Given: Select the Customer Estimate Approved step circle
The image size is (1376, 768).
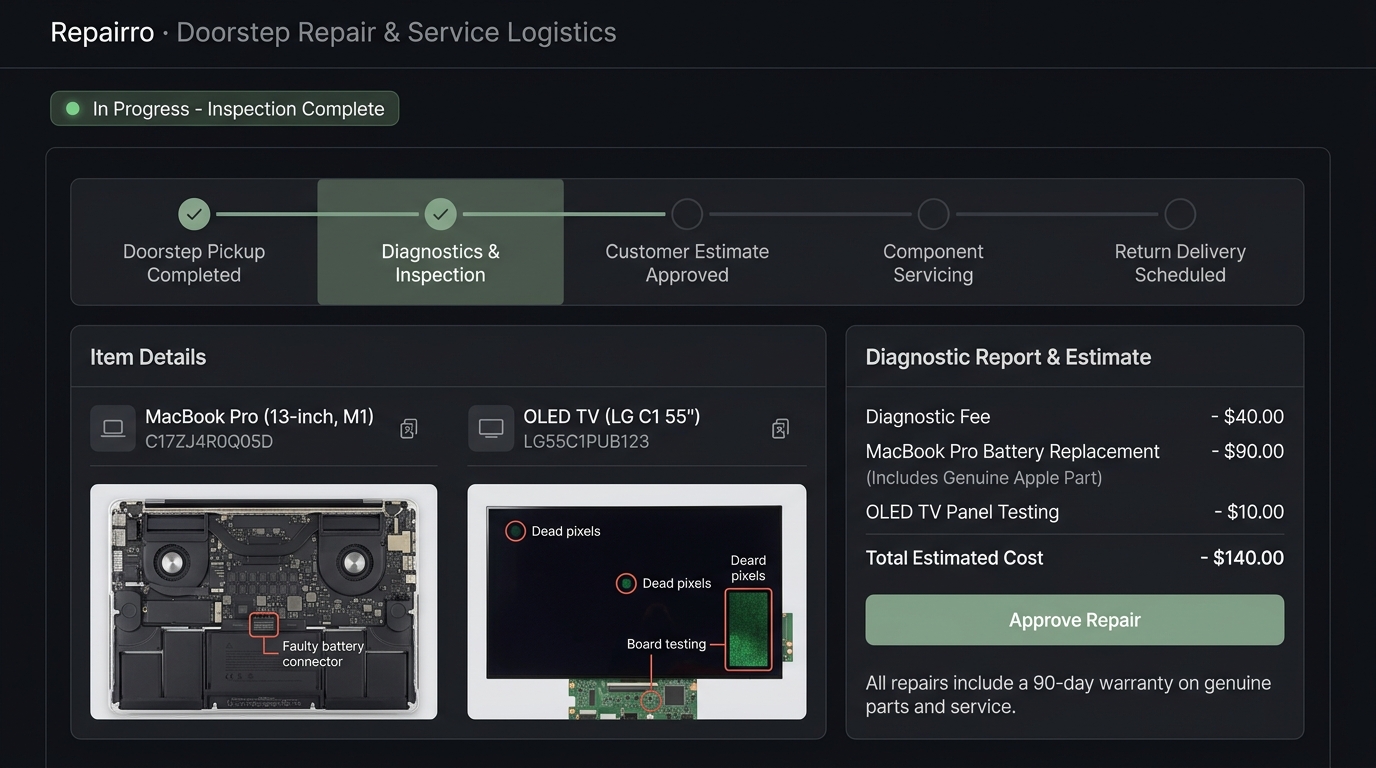Looking at the screenshot, I should (687, 214).
